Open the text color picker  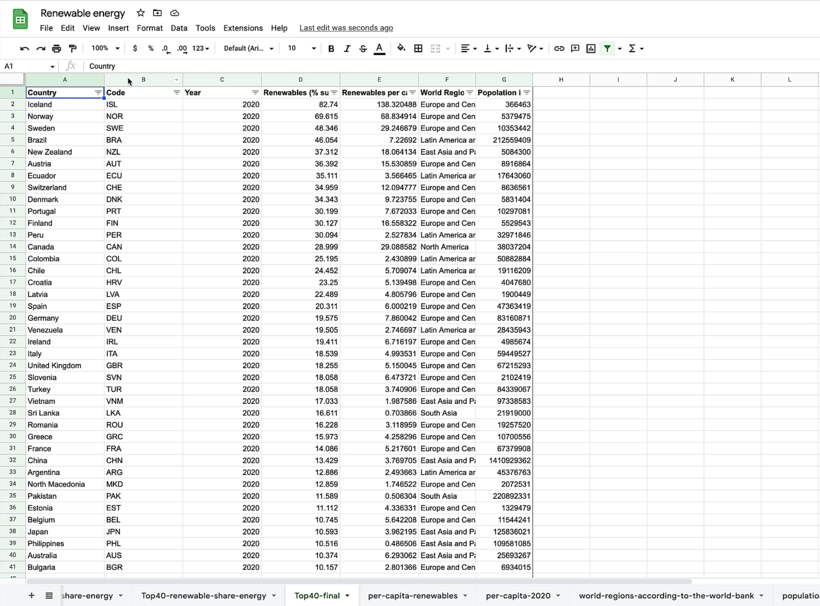pos(380,49)
